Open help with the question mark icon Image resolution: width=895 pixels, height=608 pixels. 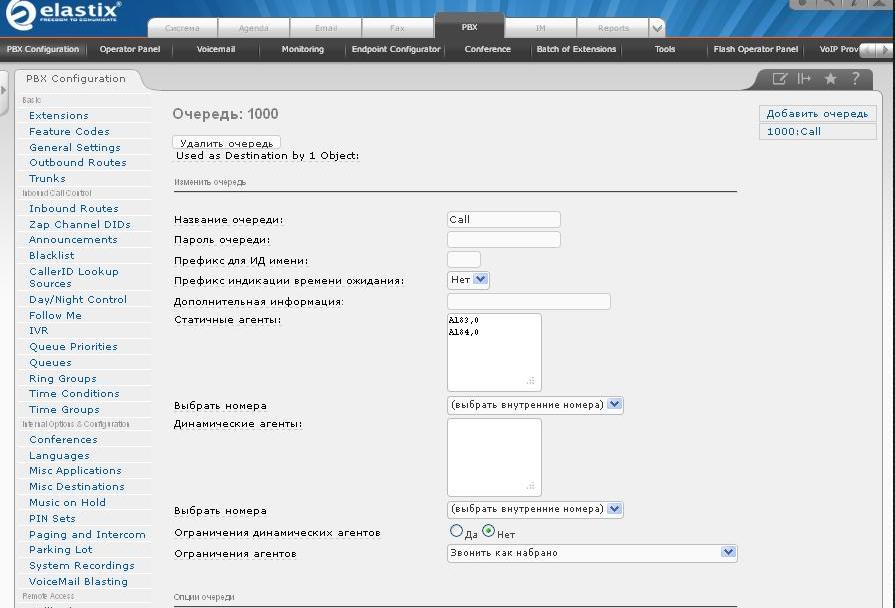[x=855, y=79]
